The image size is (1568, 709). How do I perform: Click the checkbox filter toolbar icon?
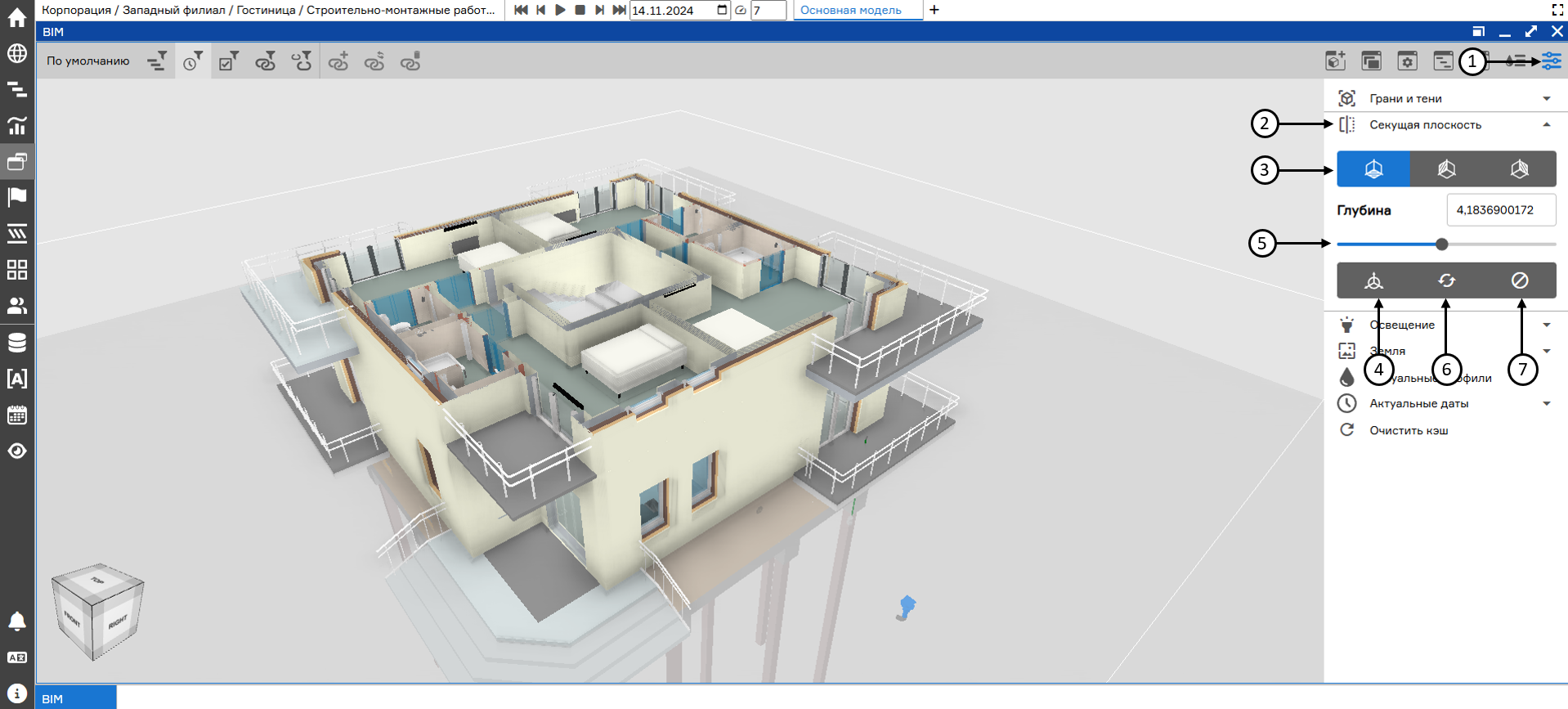229,61
